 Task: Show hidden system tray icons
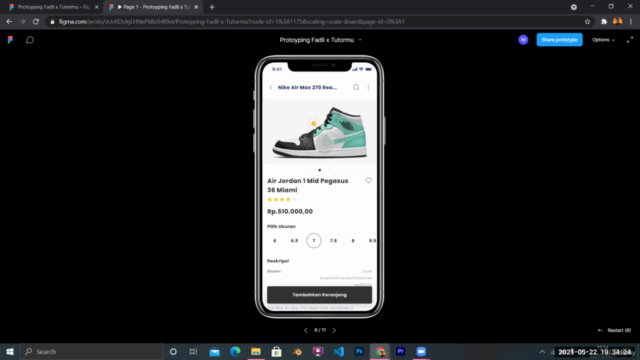tap(542, 351)
